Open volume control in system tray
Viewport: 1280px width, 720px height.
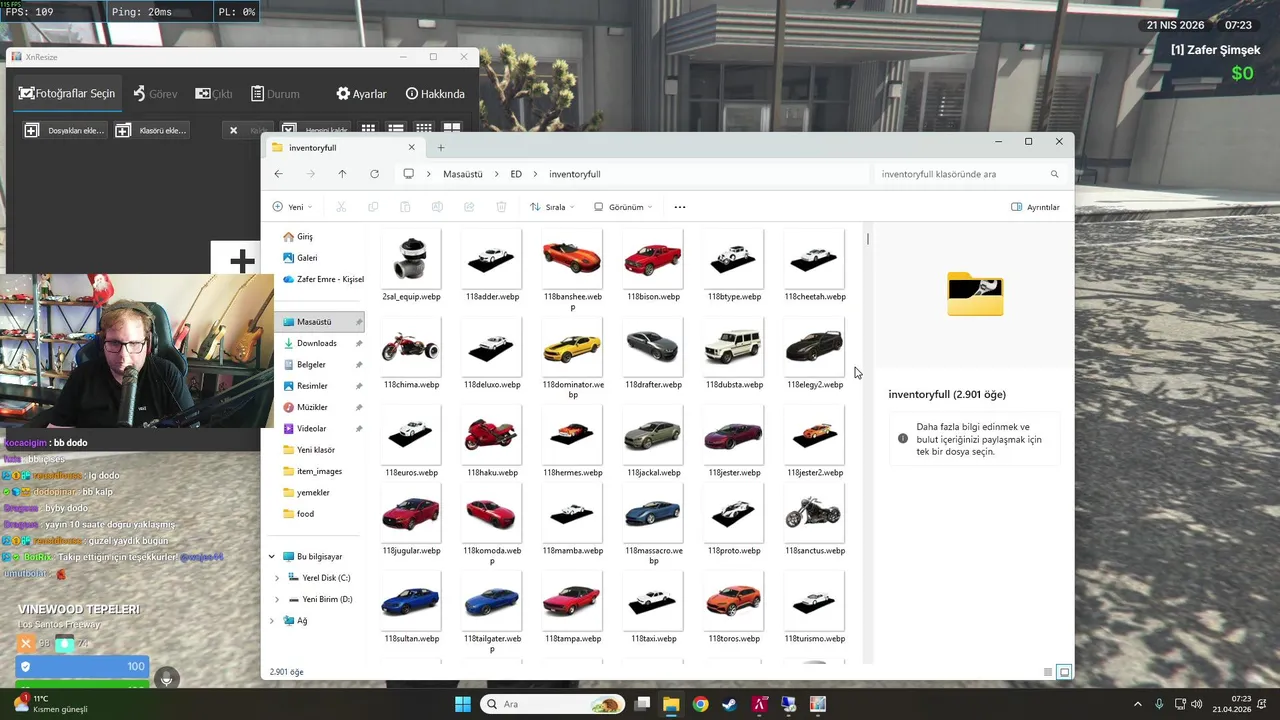pyautogui.click(x=1197, y=704)
